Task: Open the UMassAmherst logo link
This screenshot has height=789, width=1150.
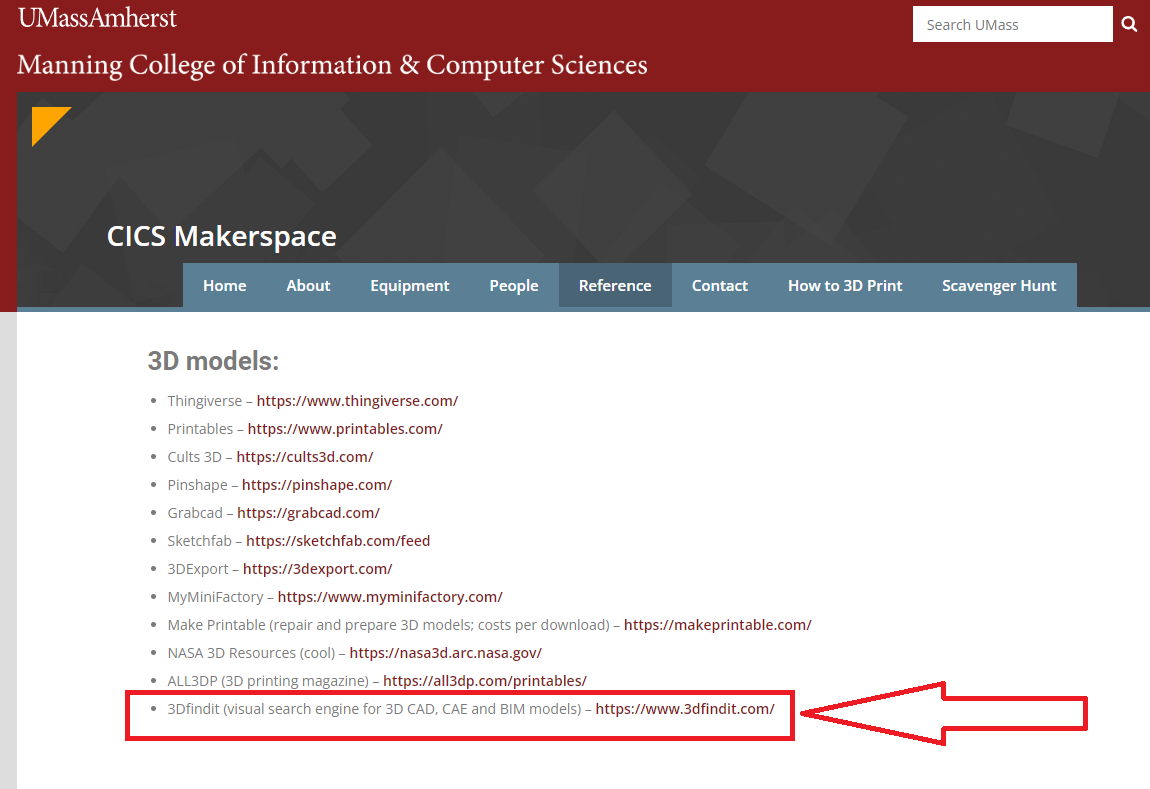Action: click(98, 18)
